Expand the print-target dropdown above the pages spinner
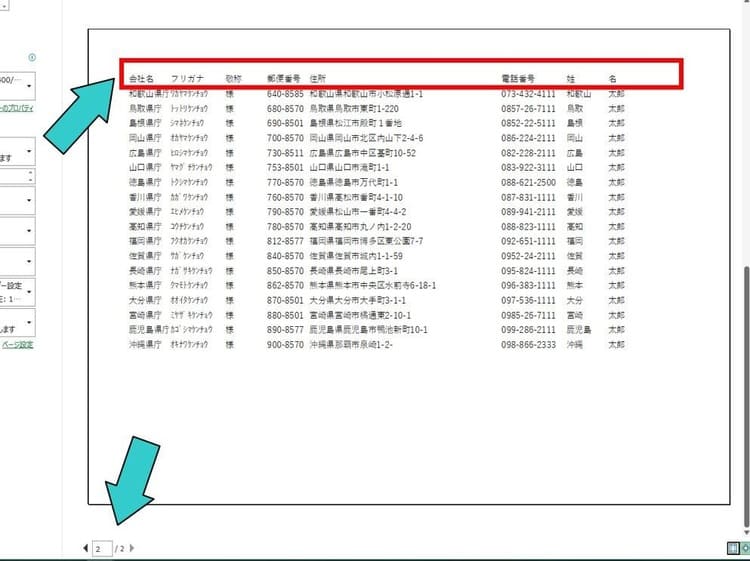 click(17, 152)
